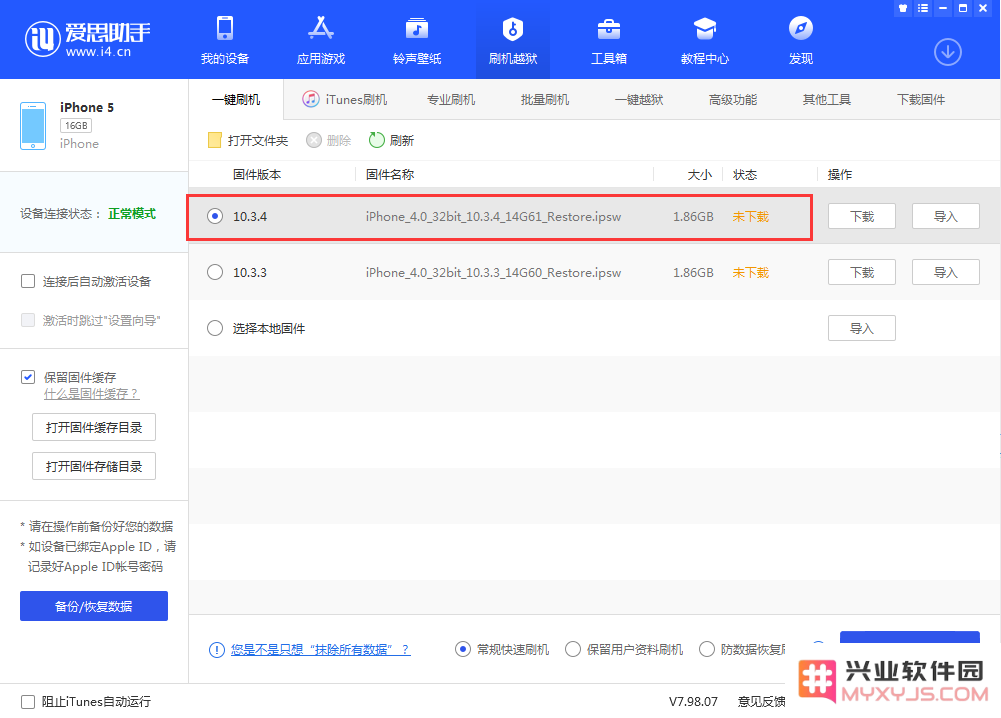Select 常规快速刷机 radio option
1001x718 pixels.
click(463, 650)
